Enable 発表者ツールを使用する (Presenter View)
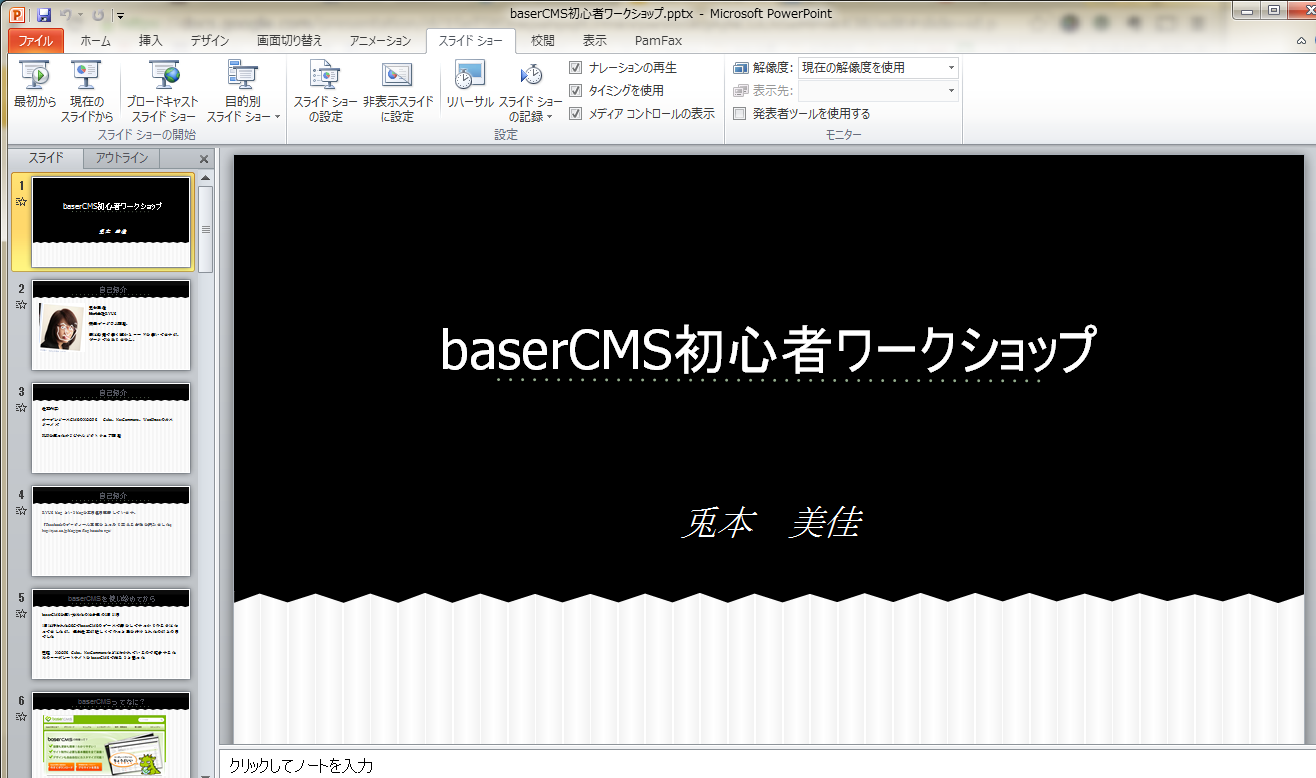 740,114
